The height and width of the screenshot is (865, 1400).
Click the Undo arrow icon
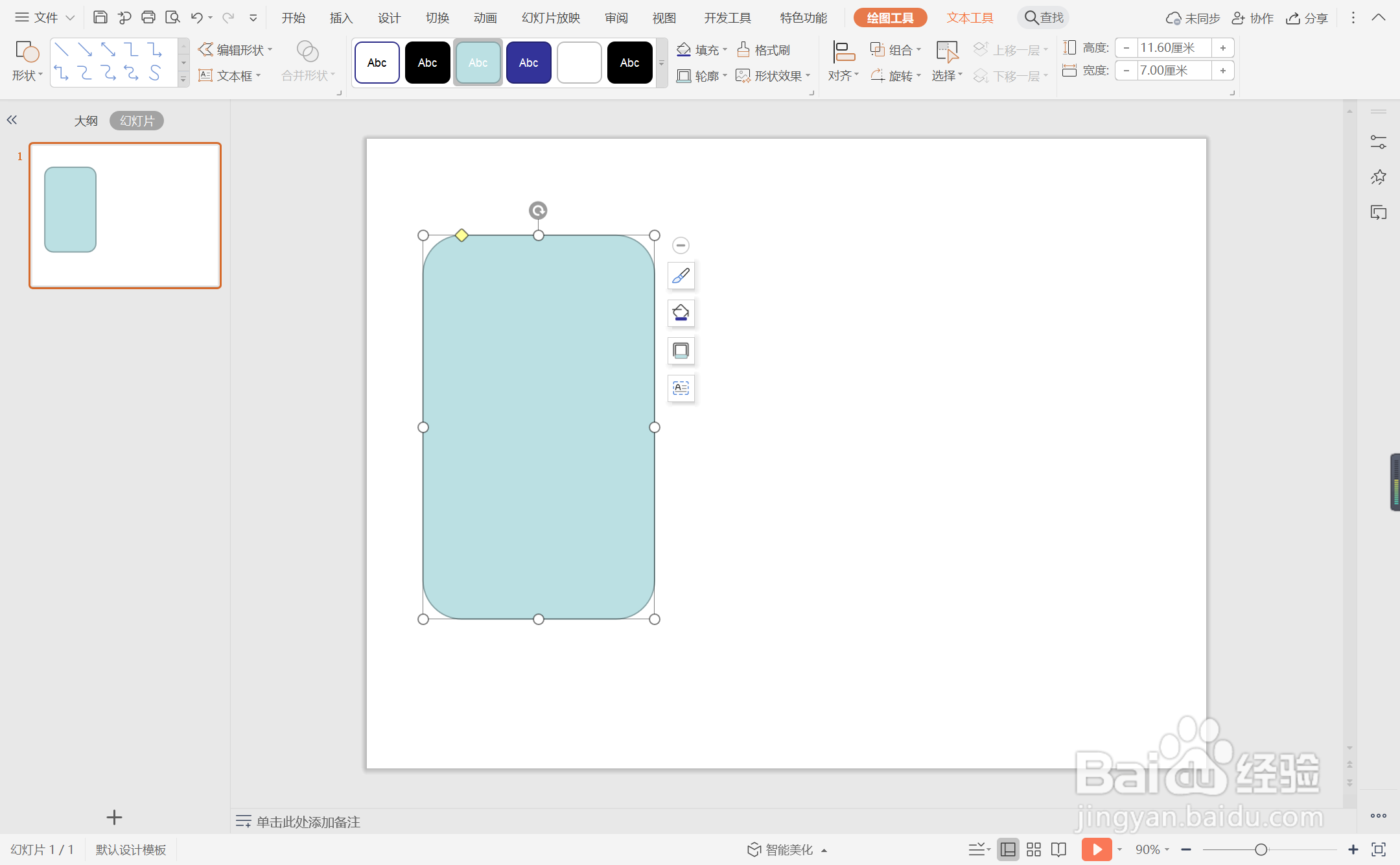pyautogui.click(x=196, y=18)
